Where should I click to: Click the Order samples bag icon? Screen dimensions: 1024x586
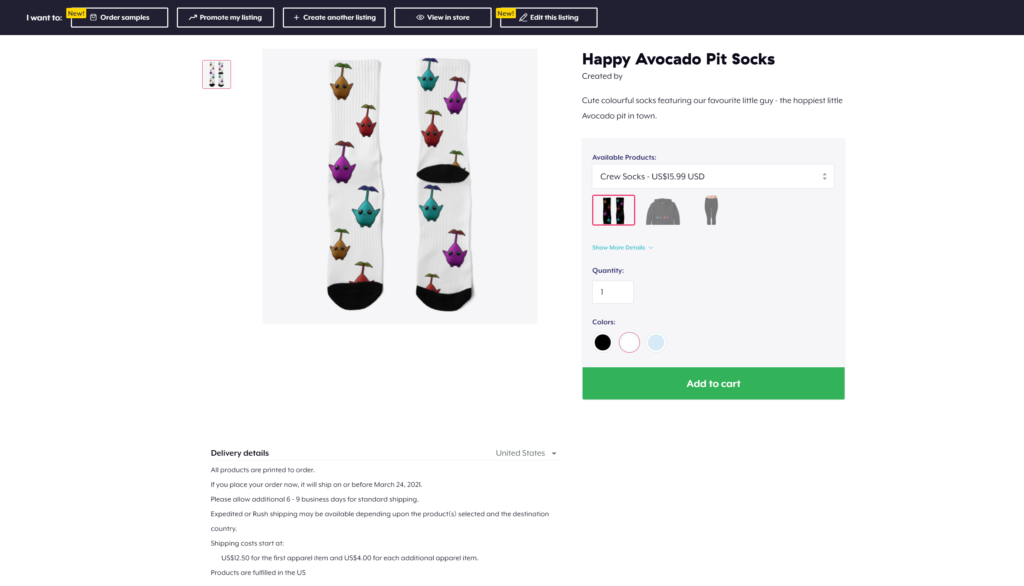(x=93, y=18)
